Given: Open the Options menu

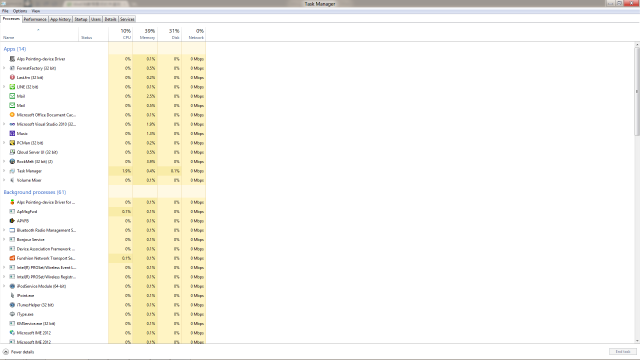Looking at the screenshot, I should pos(20,11).
